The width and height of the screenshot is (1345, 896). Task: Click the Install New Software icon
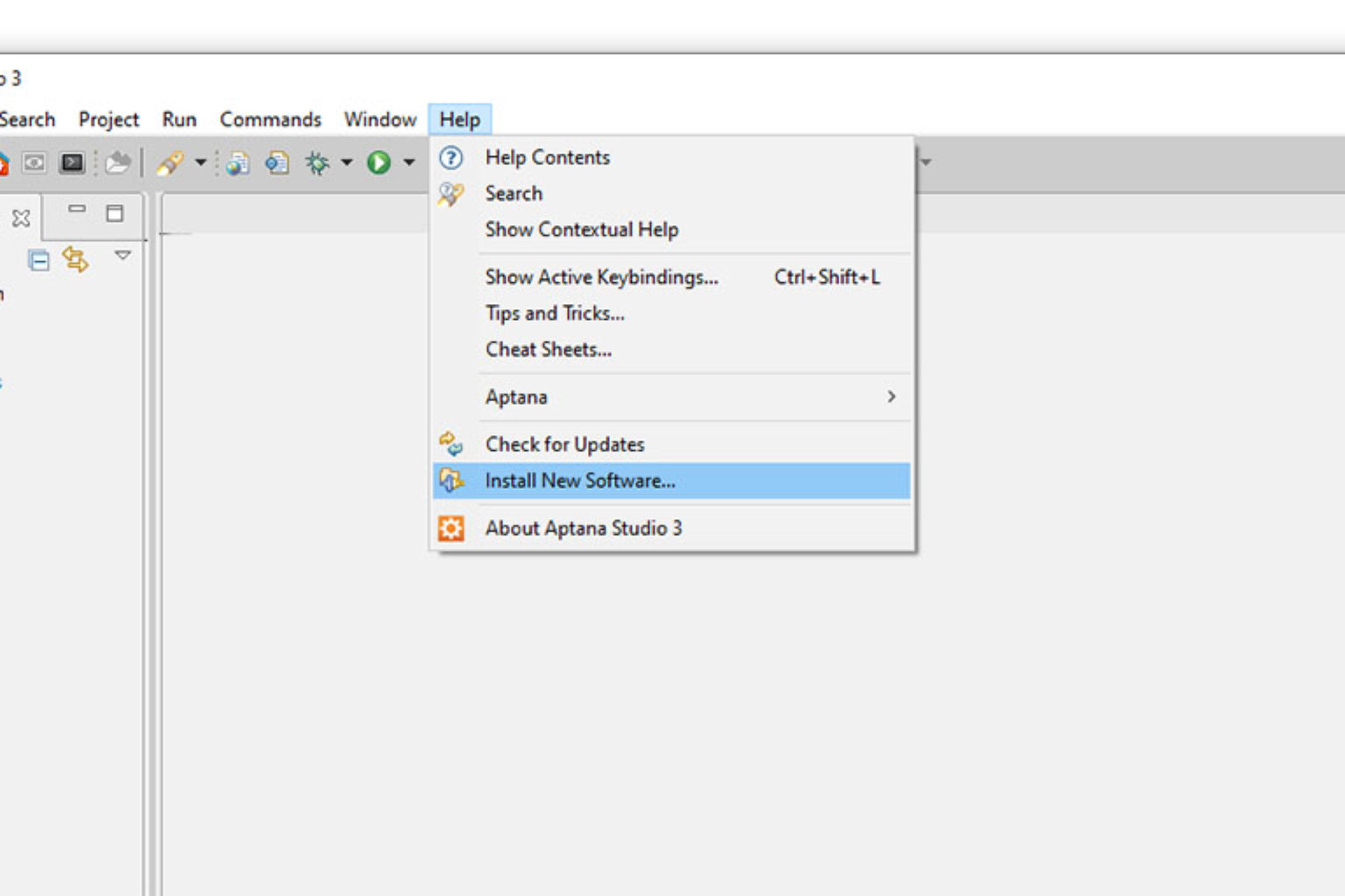(x=451, y=480)
